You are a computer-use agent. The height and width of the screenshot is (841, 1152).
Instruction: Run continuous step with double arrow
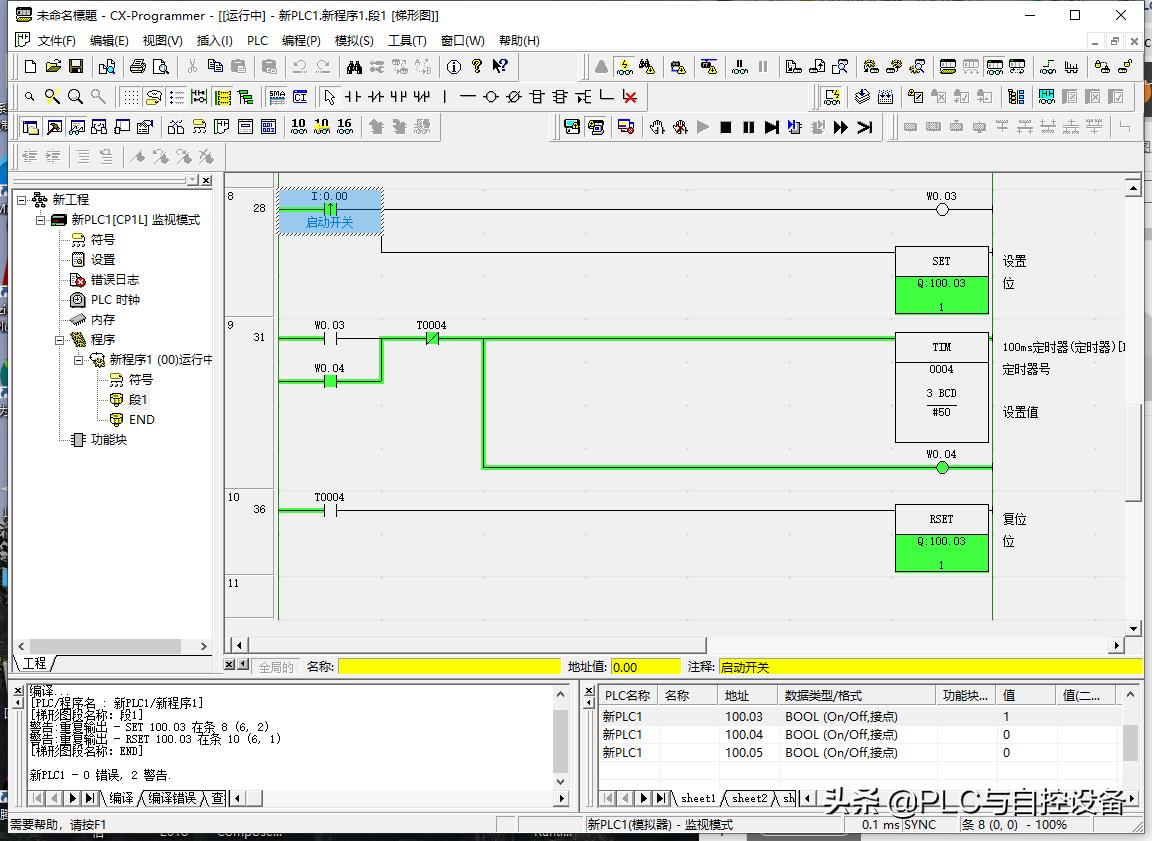[840, 127]
